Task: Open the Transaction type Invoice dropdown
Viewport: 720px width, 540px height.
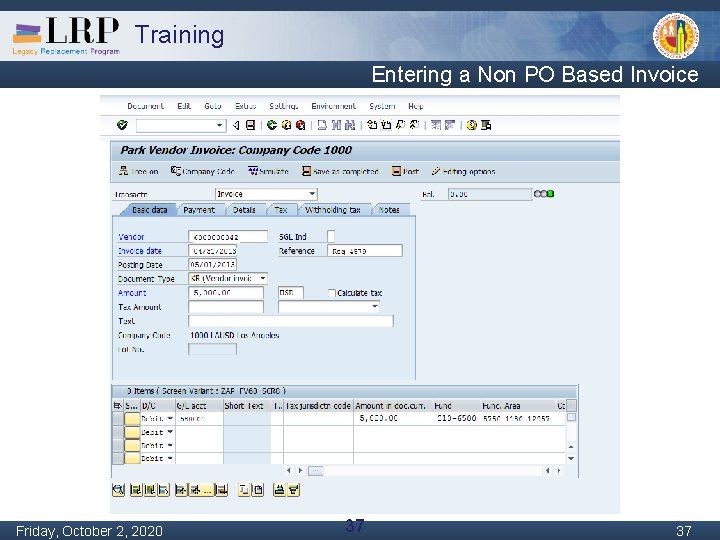Action: tap(312, 194)
